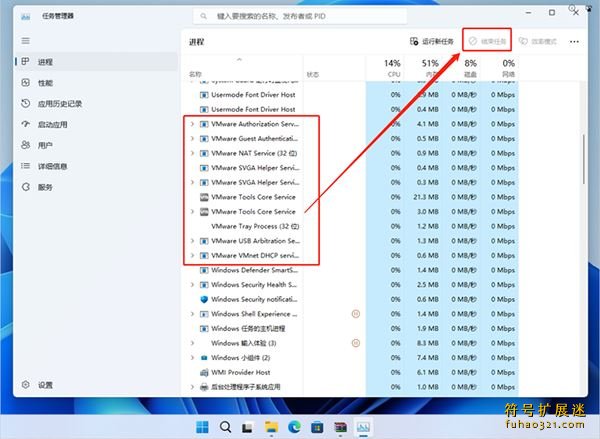Click the WMI Provider Host icon
600x439 pixels.
204,372
